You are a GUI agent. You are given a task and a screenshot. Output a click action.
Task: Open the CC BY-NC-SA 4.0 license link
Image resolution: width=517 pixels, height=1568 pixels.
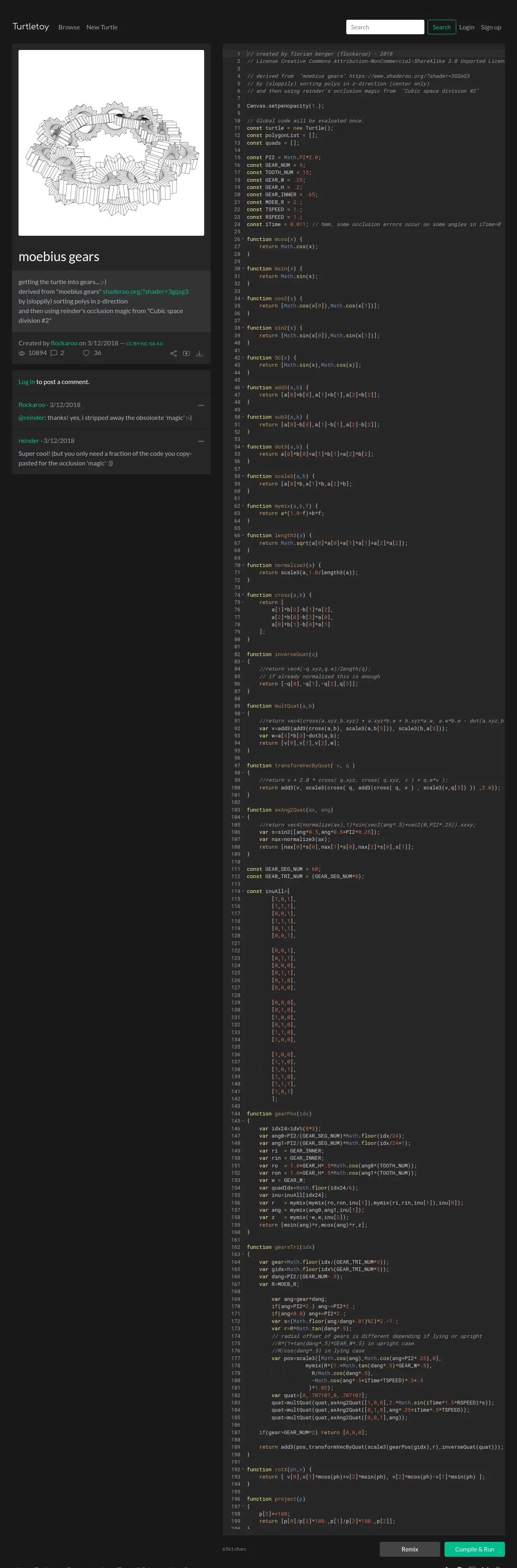tap(144, 344)
